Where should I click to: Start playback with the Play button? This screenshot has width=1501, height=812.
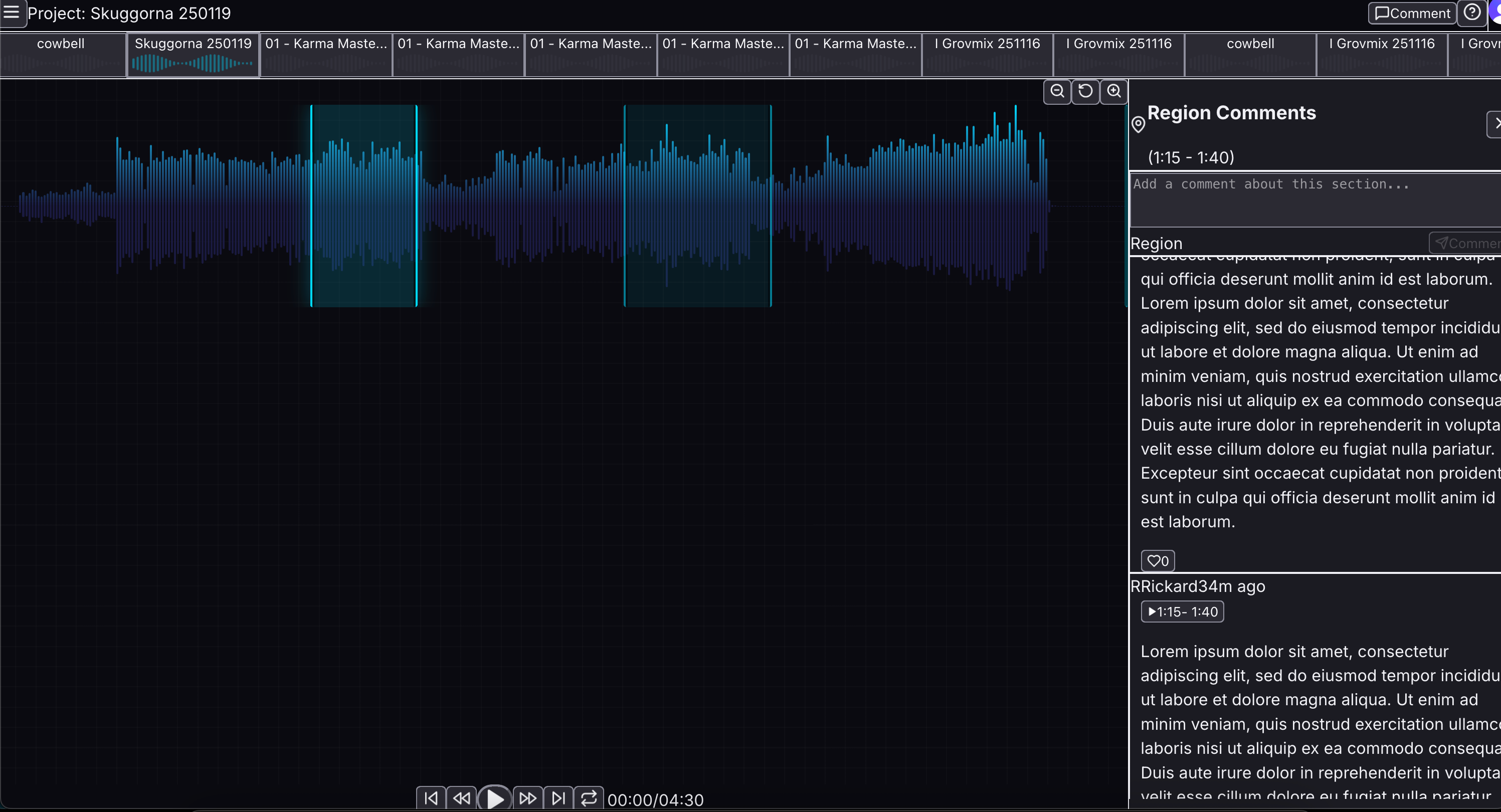(495, 798)
